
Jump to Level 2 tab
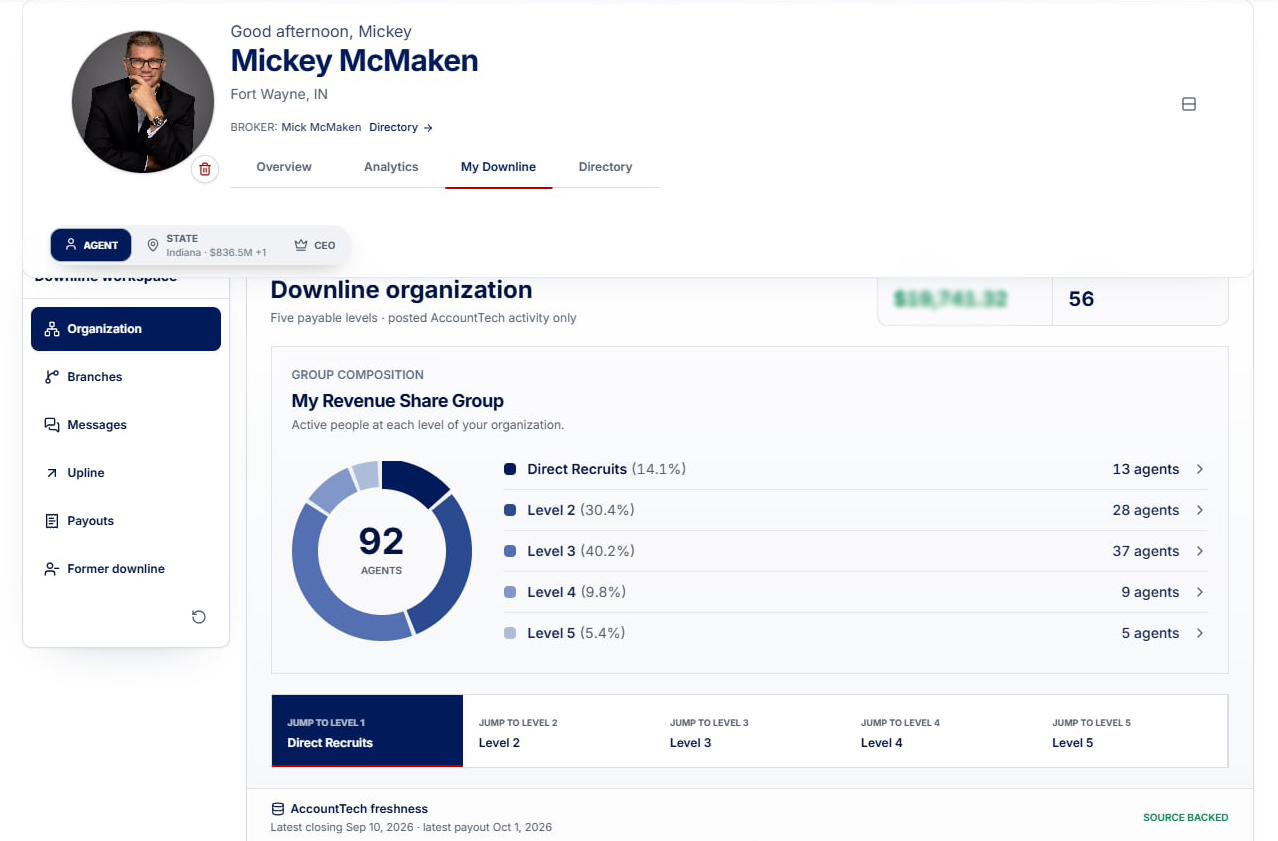pos(558,731)
